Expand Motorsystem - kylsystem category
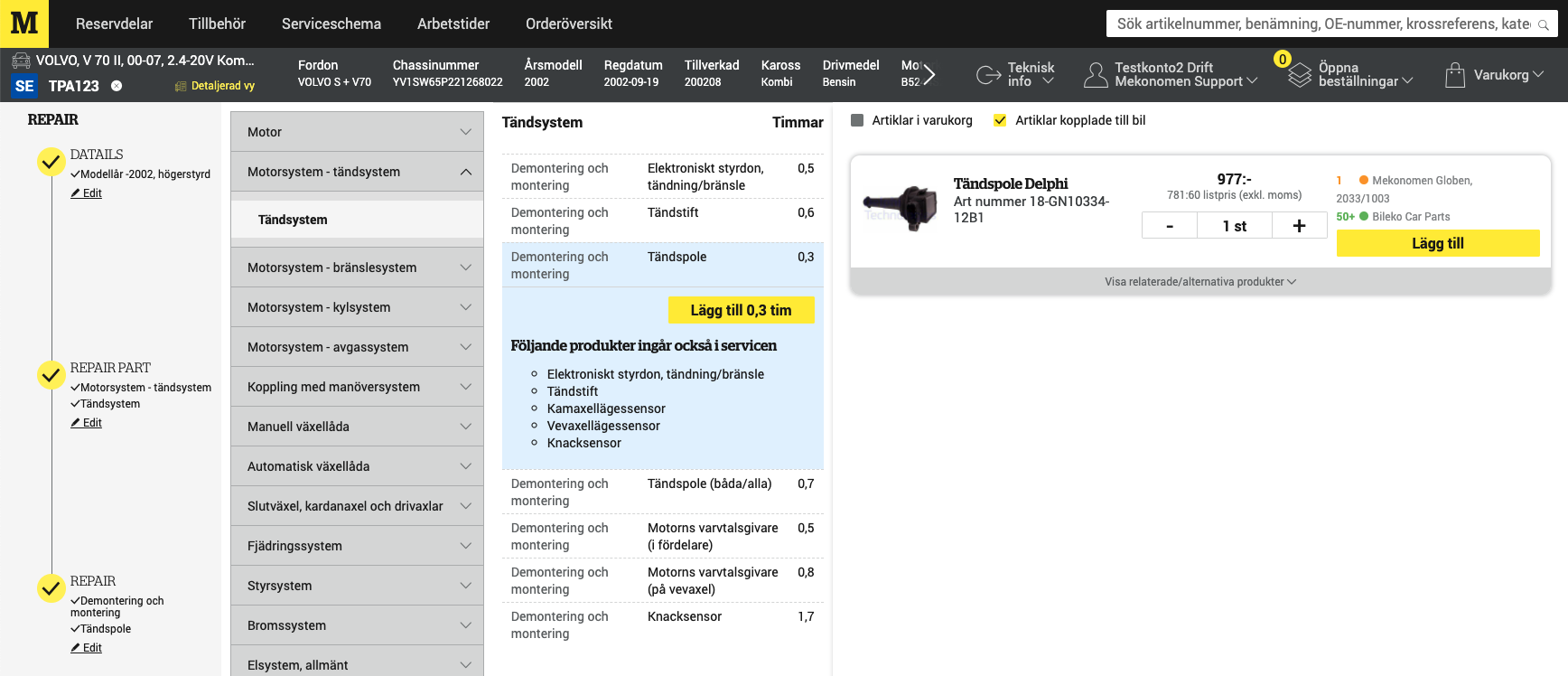The height and width of the screenshot is (676, 1568). [x=357, y=307]
